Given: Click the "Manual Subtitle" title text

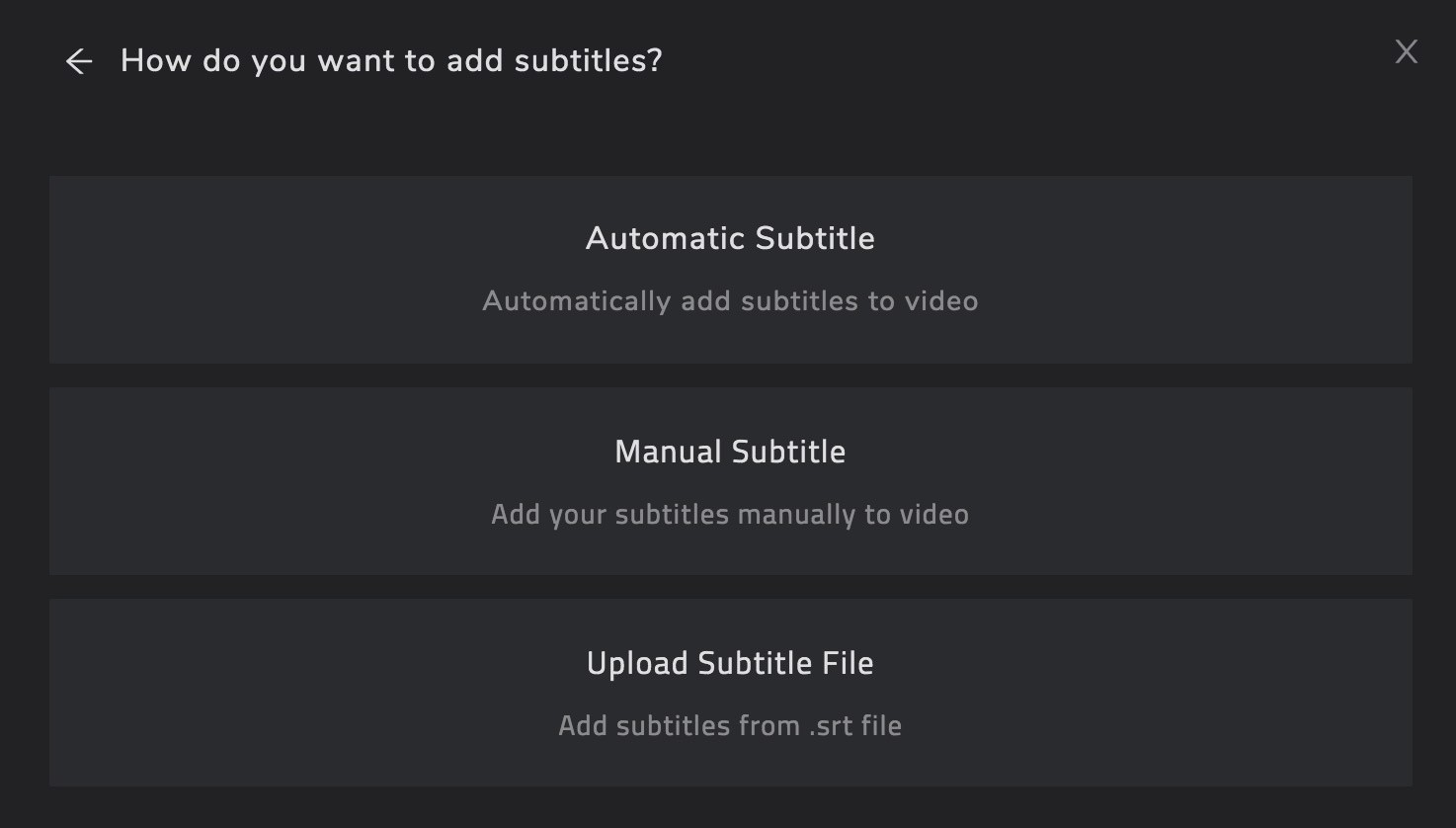Looking at the screenshot, I should 730,452.
